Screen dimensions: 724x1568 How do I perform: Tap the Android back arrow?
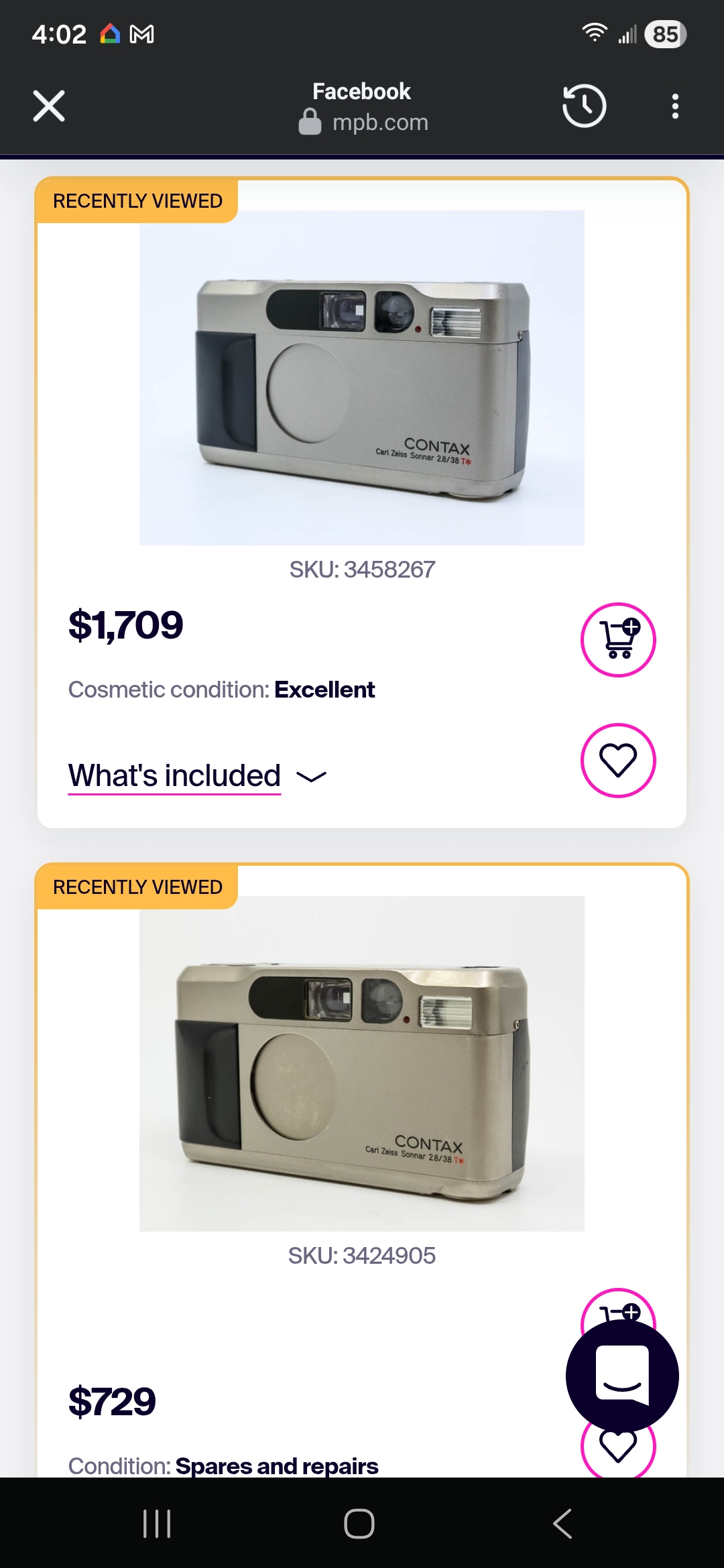(563, 1523)
